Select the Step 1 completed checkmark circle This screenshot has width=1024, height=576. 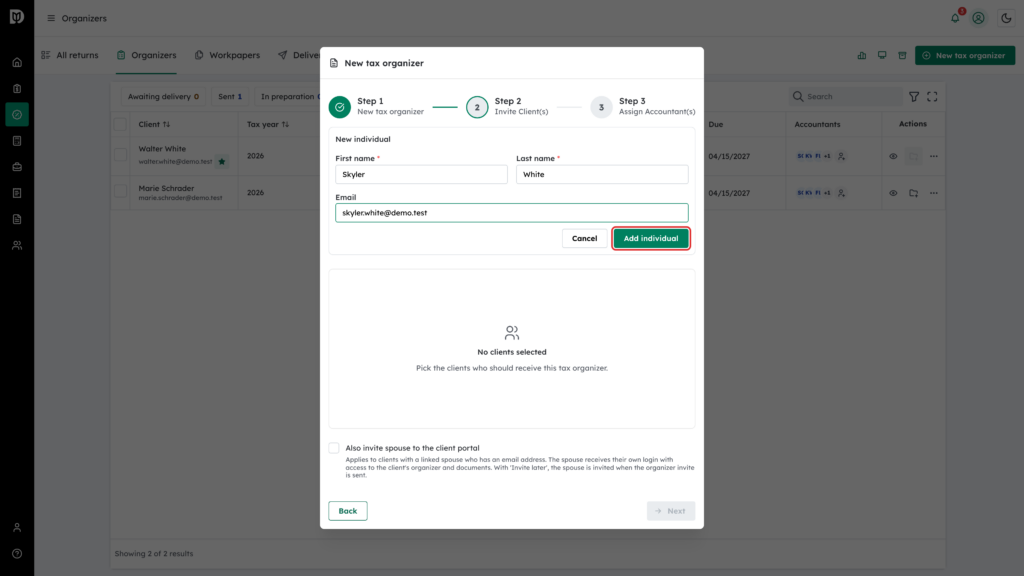(x=340, y=107)
